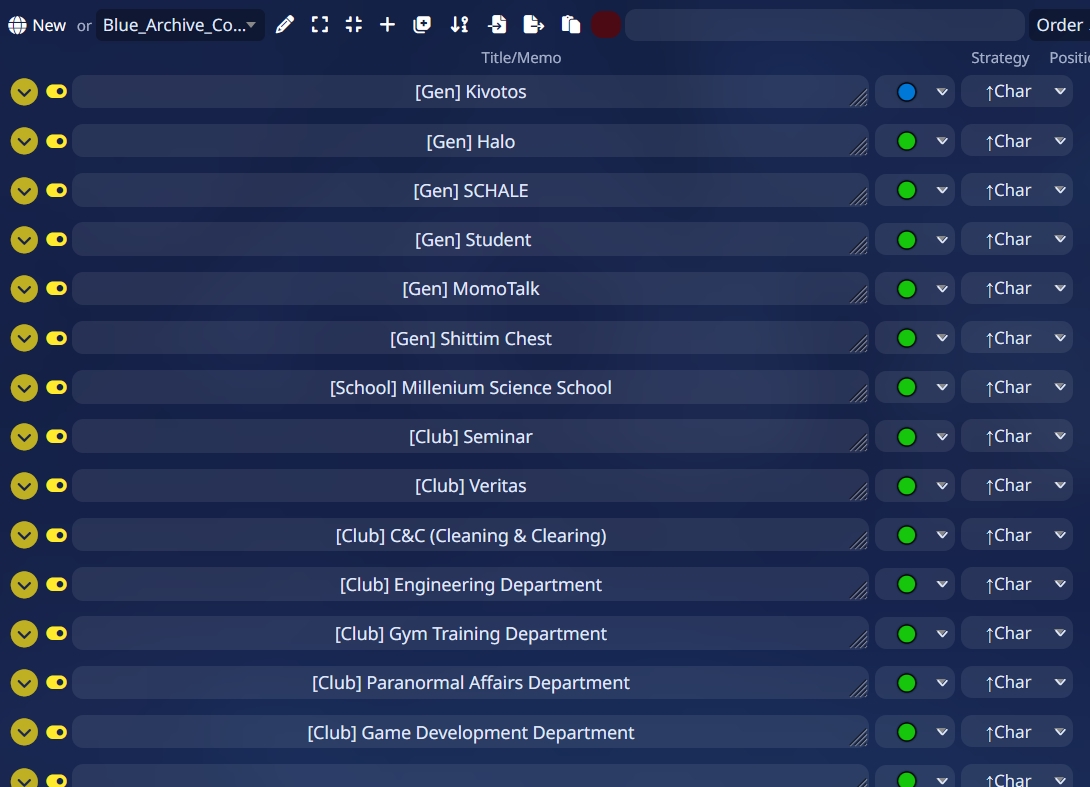Click the Strategy column header

[x=1000, y=58]
